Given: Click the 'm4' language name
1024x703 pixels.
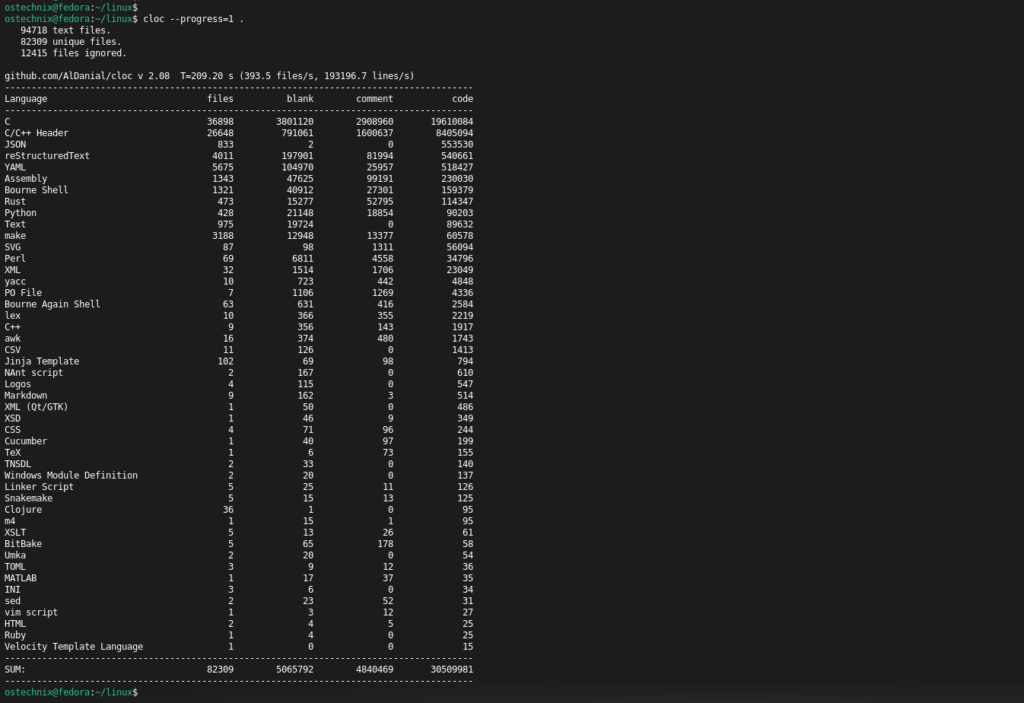Looking at the screenshot, I should [10, 521].
